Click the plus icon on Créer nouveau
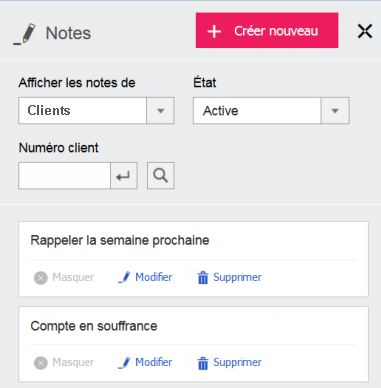Screen dimensions: 381x388 (214, 31)
